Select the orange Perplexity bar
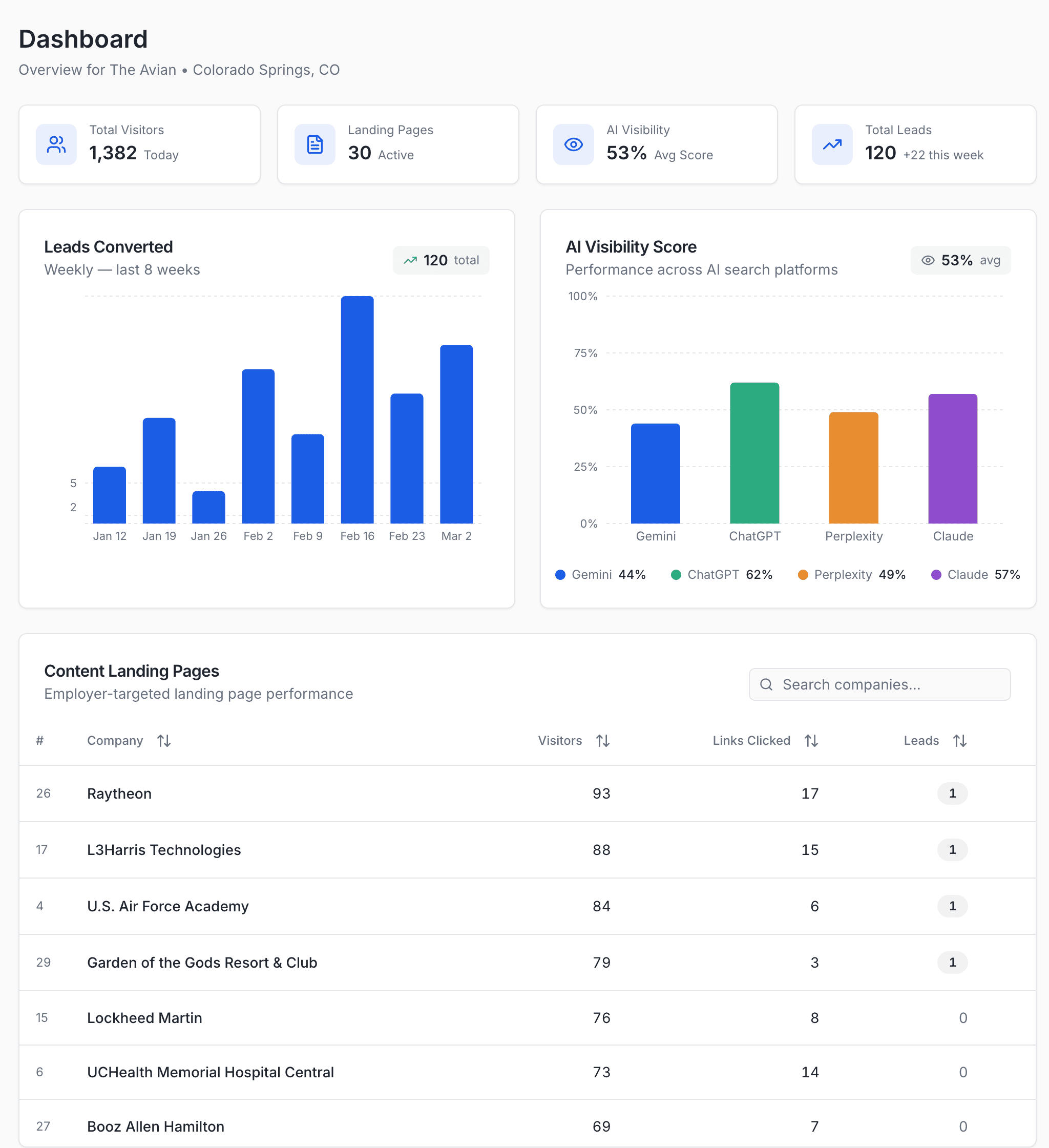This screenshot has height=1148, width=1049. [x=854, y=468]
